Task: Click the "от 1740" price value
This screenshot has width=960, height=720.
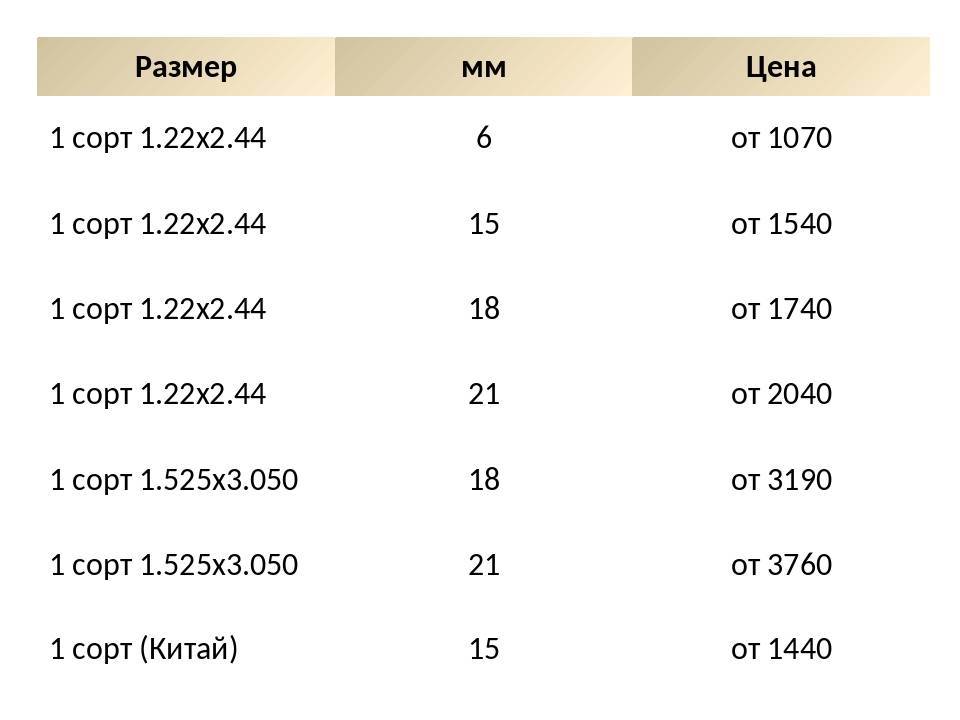Action: coord(781,309)
